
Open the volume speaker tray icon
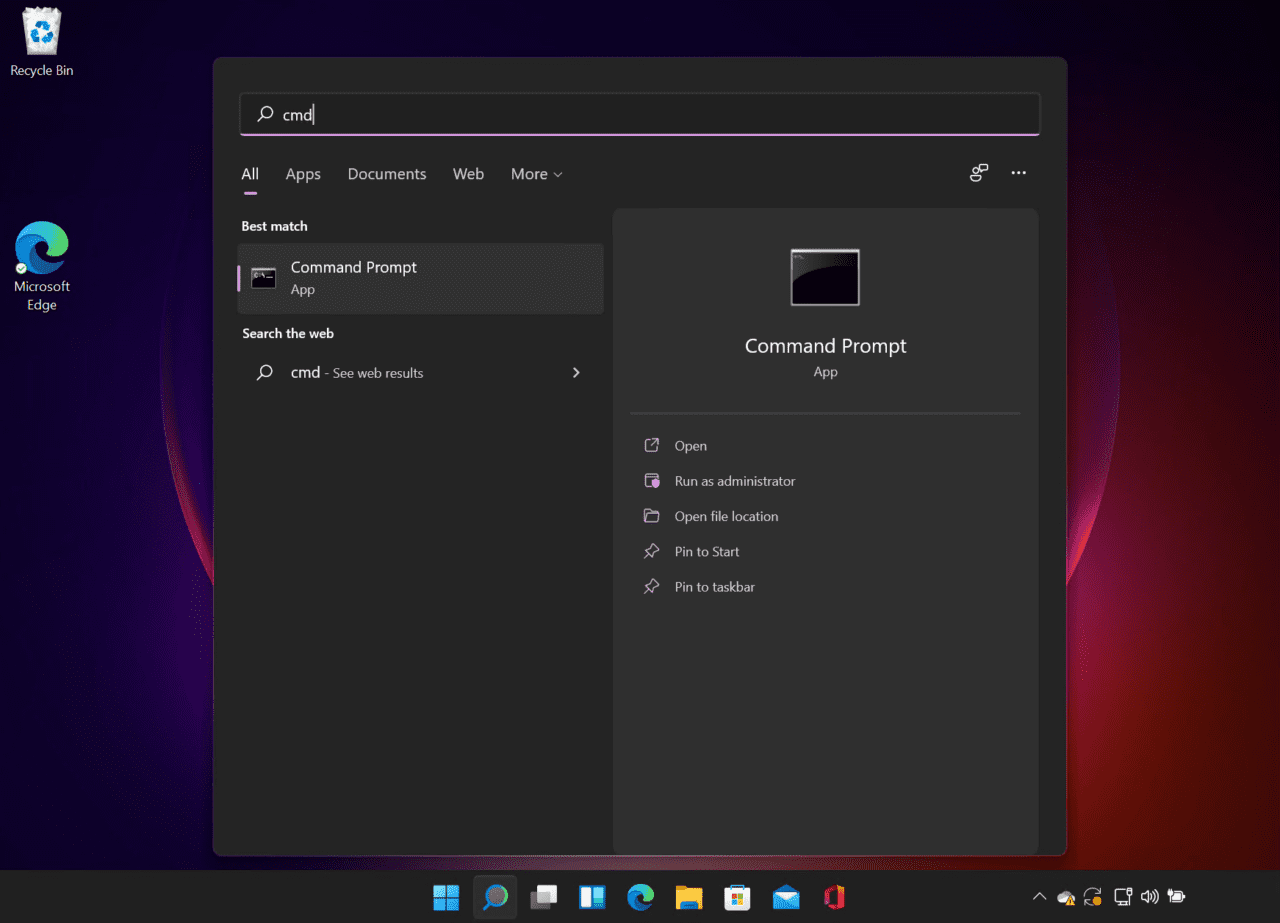[x=1149, y=897]
